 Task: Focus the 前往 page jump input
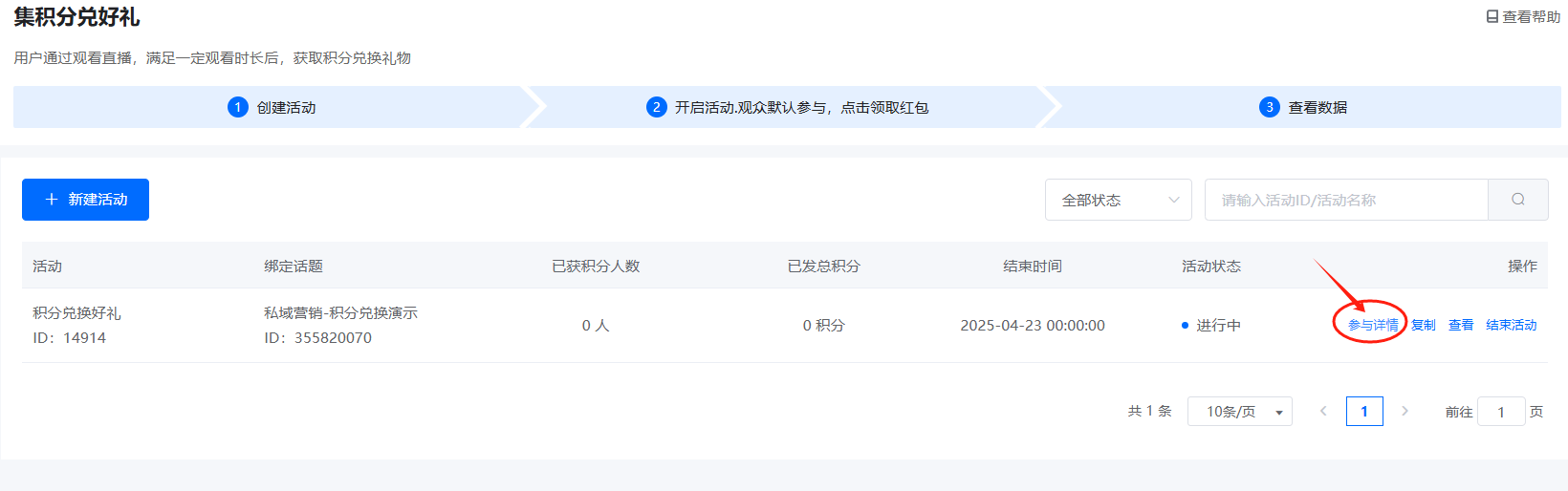(x=1501, y=412)
